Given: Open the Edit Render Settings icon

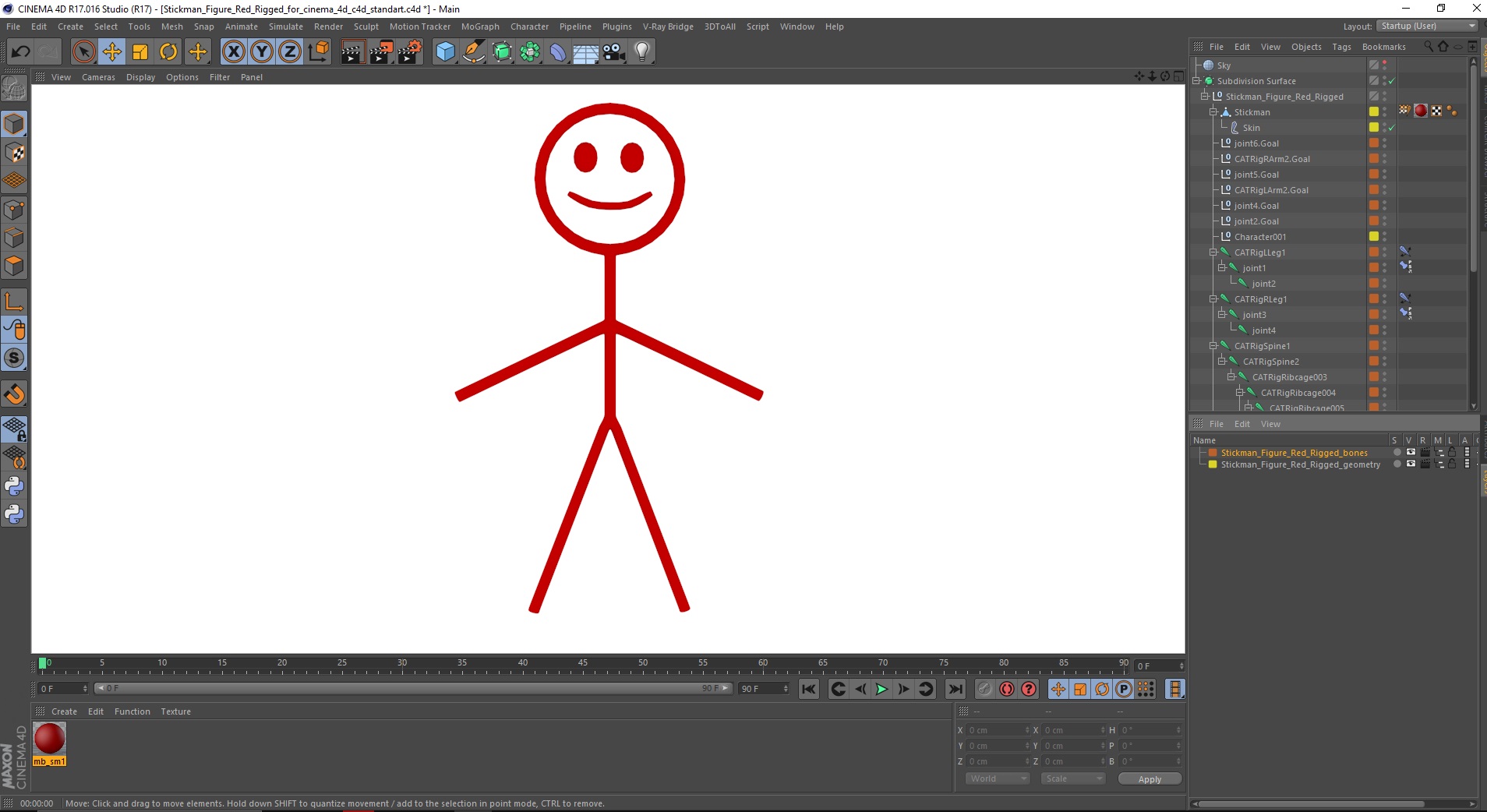Looking at the screenshot, I should click(x=410, y=52).
